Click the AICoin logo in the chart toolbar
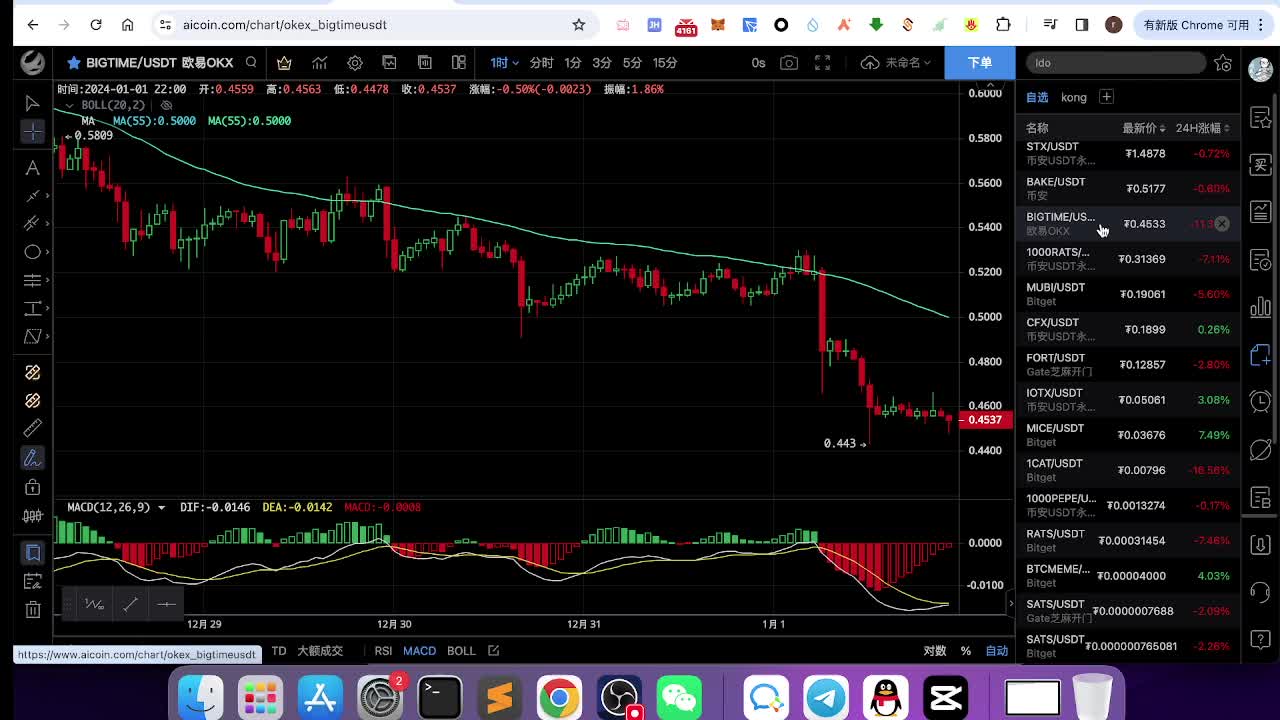The width and height of the screenshot is (1280, 720). click(32, 62)
